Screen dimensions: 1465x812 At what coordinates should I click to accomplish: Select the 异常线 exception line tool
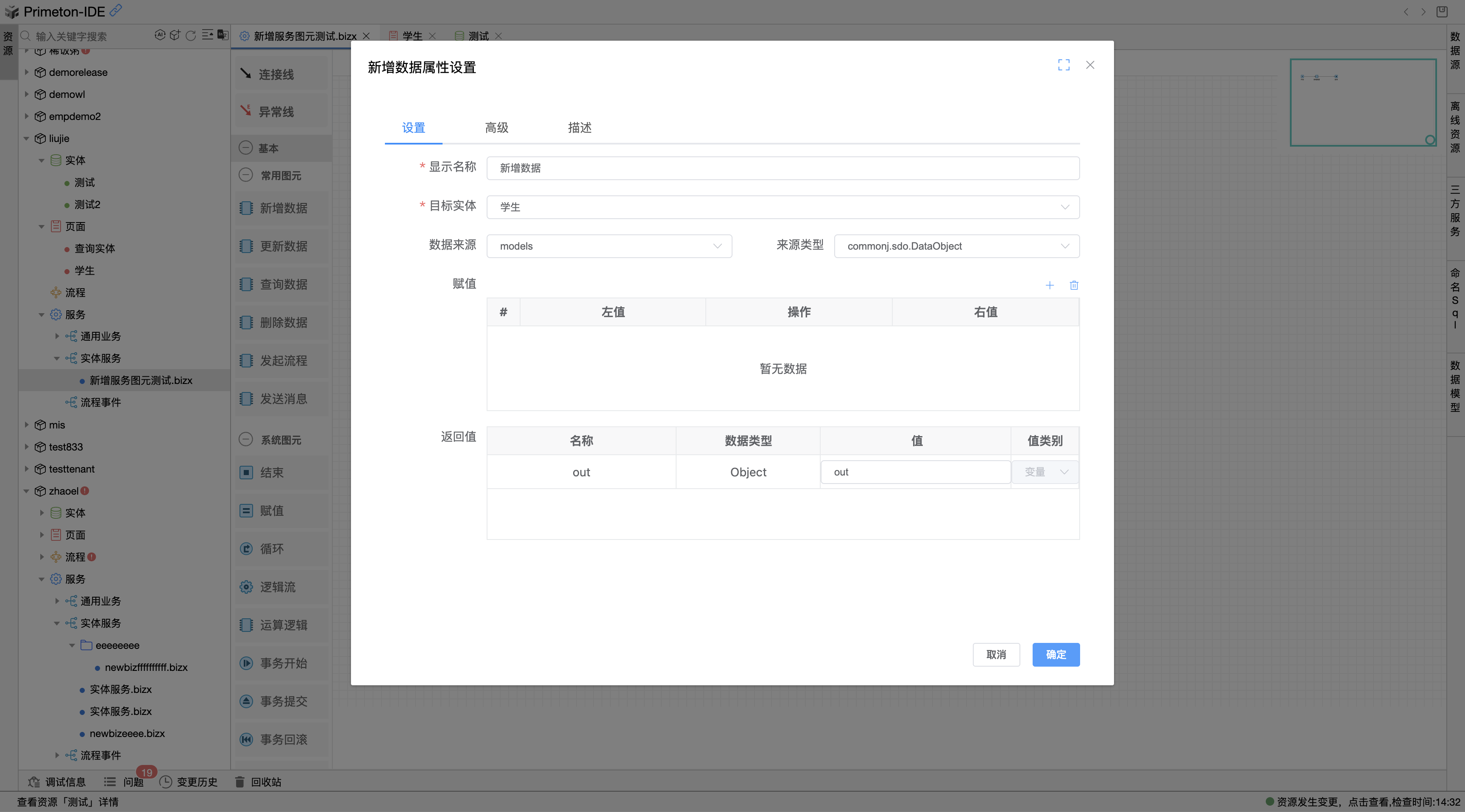(x=277, y=111)
